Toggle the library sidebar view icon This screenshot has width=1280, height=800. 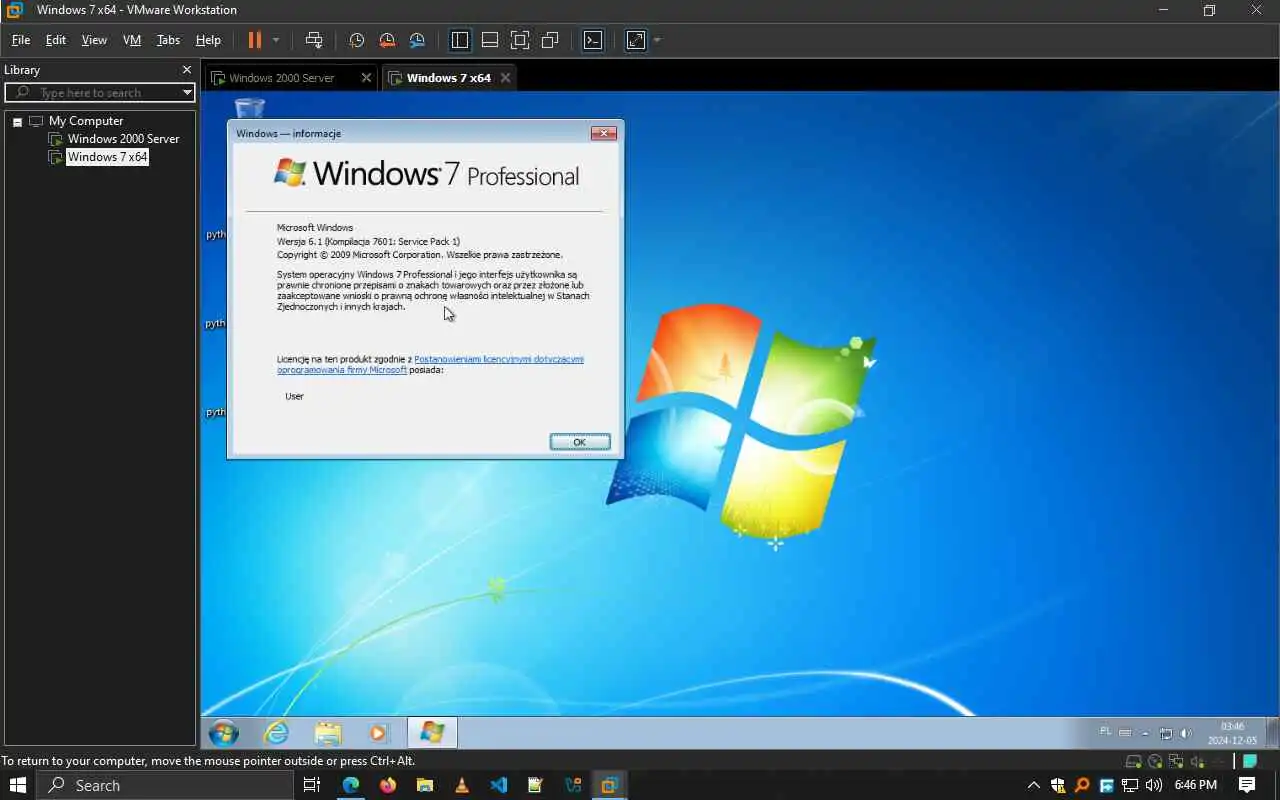460,40
